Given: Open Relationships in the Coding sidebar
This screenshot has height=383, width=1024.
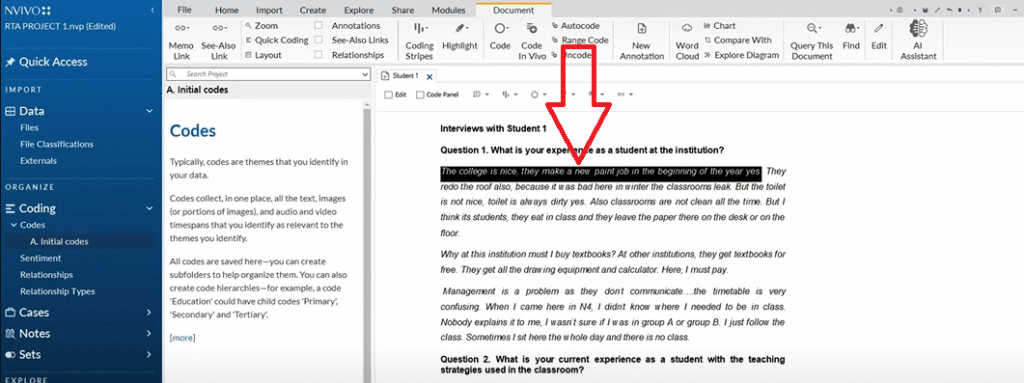Looking at the screenshot, I should tap(46, 275).
